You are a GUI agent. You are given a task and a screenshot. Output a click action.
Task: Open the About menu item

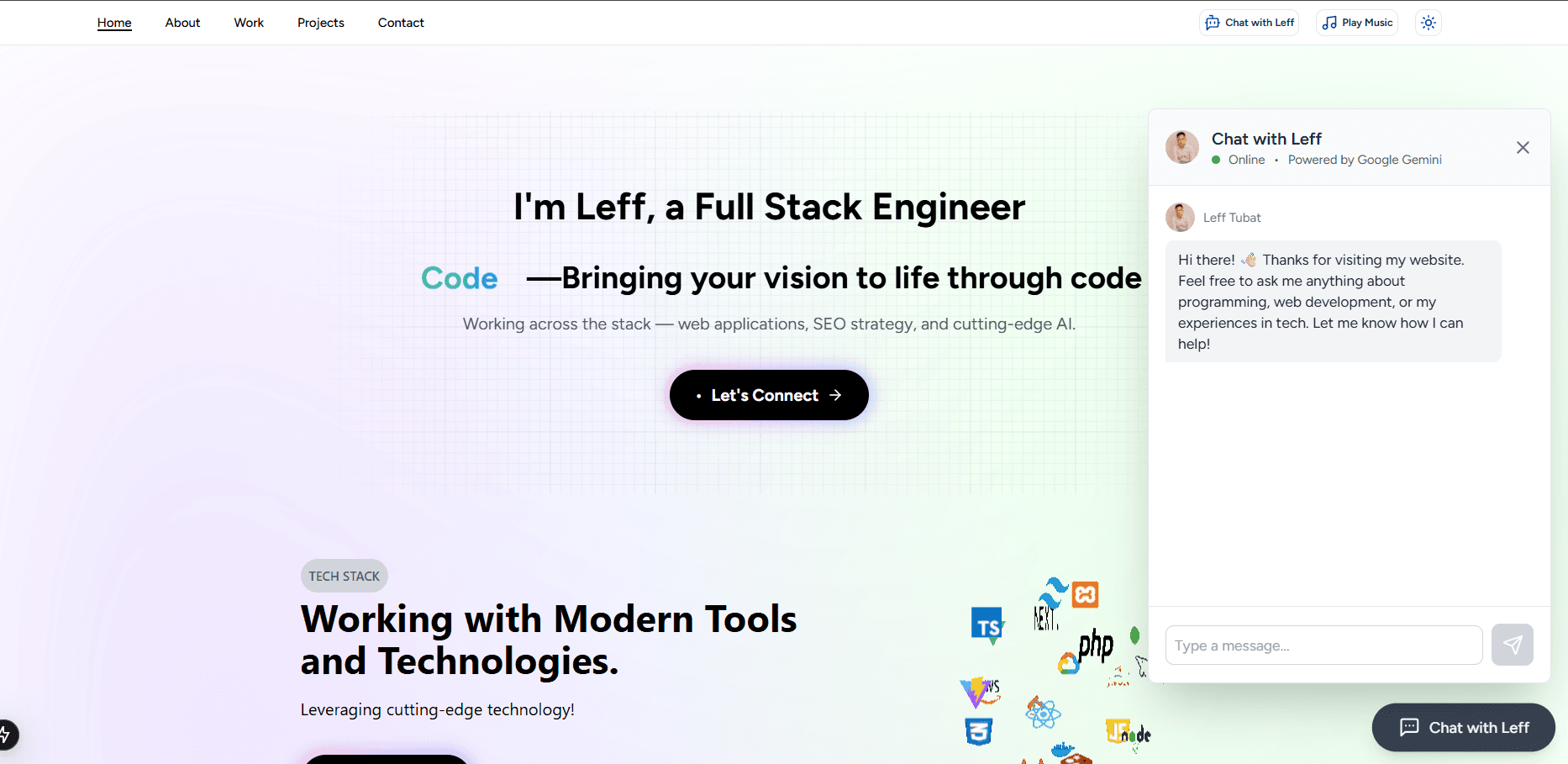pos(182,23)
